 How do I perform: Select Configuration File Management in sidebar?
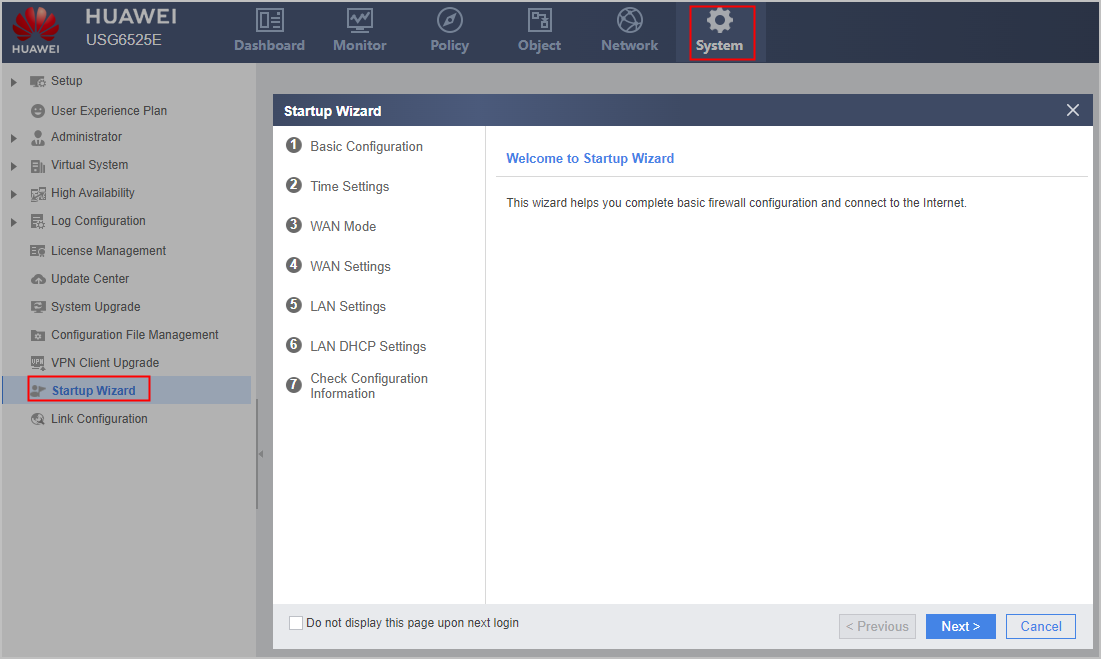pos(135,335)
